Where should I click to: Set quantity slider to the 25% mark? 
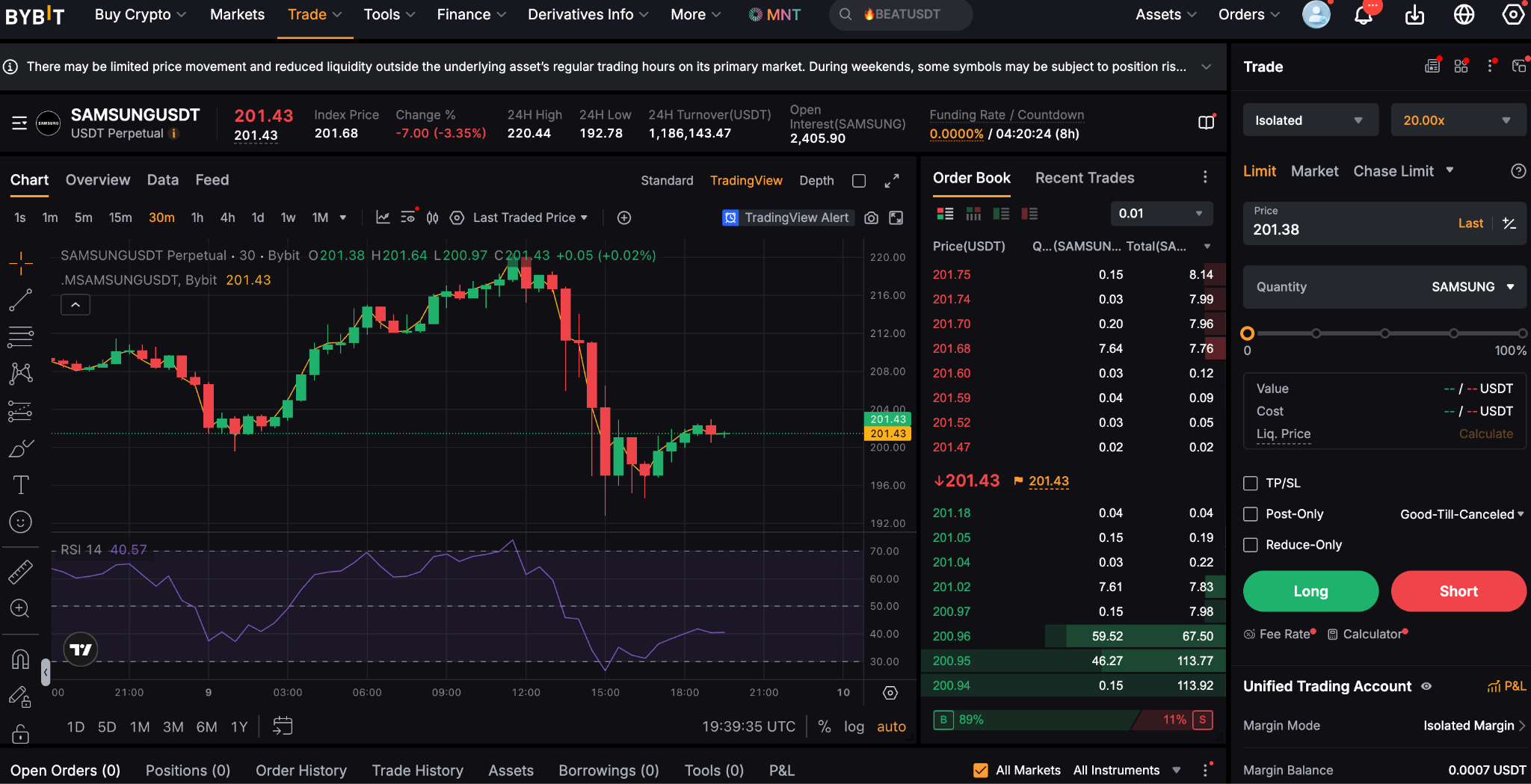1316,333
